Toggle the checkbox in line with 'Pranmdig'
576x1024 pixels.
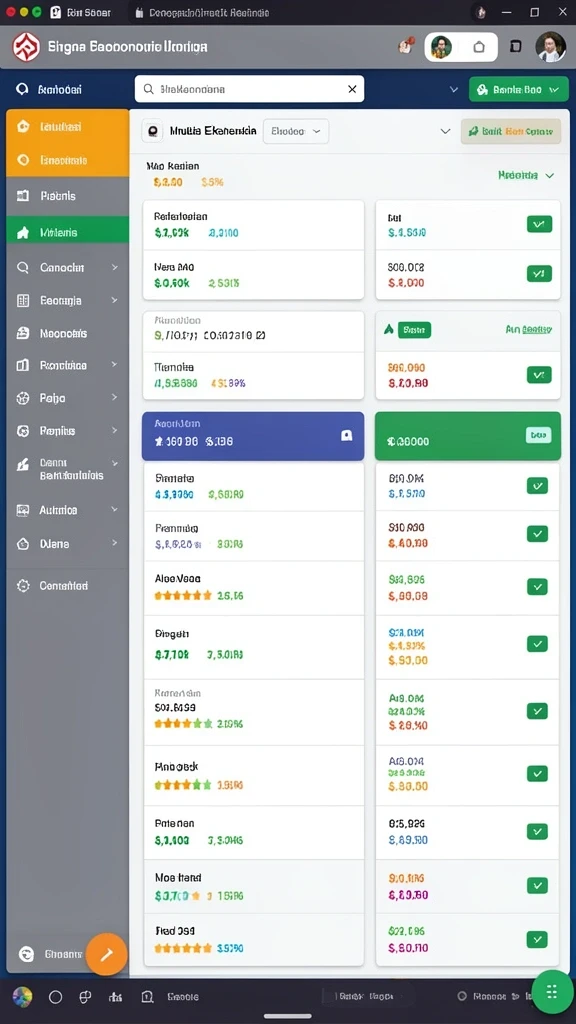(537, 534)
